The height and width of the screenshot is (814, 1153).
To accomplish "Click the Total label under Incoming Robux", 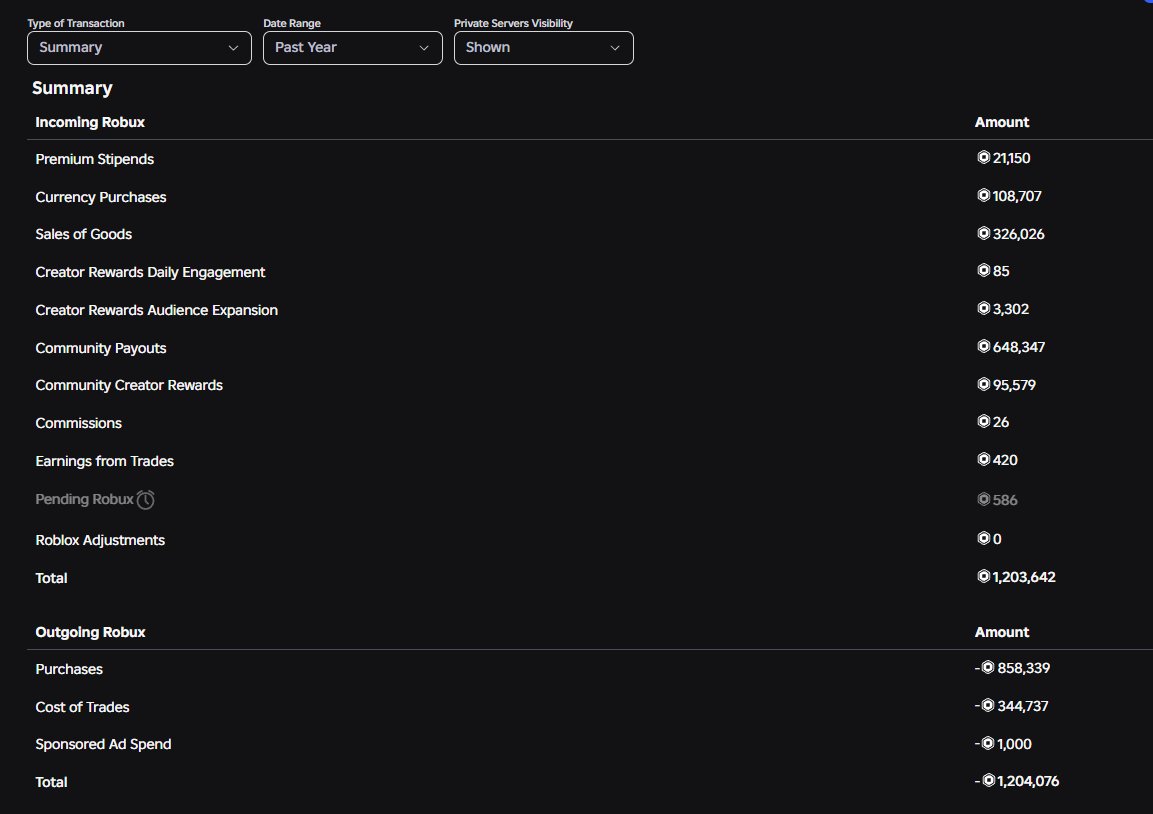I will click(51, 578).
